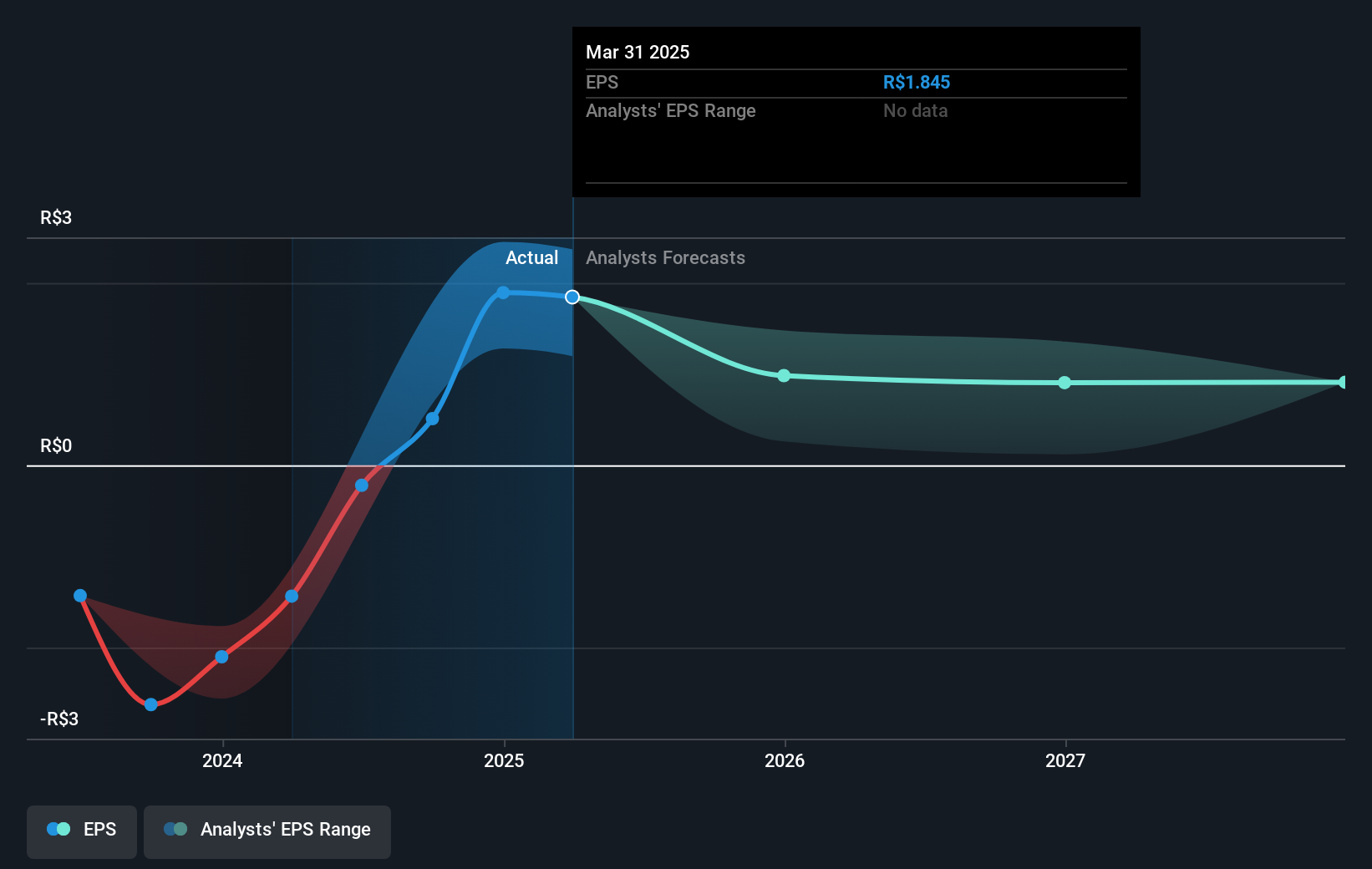Select the EPS data point at 2024
Screen dimensions: 1372x869
[221, 657]
